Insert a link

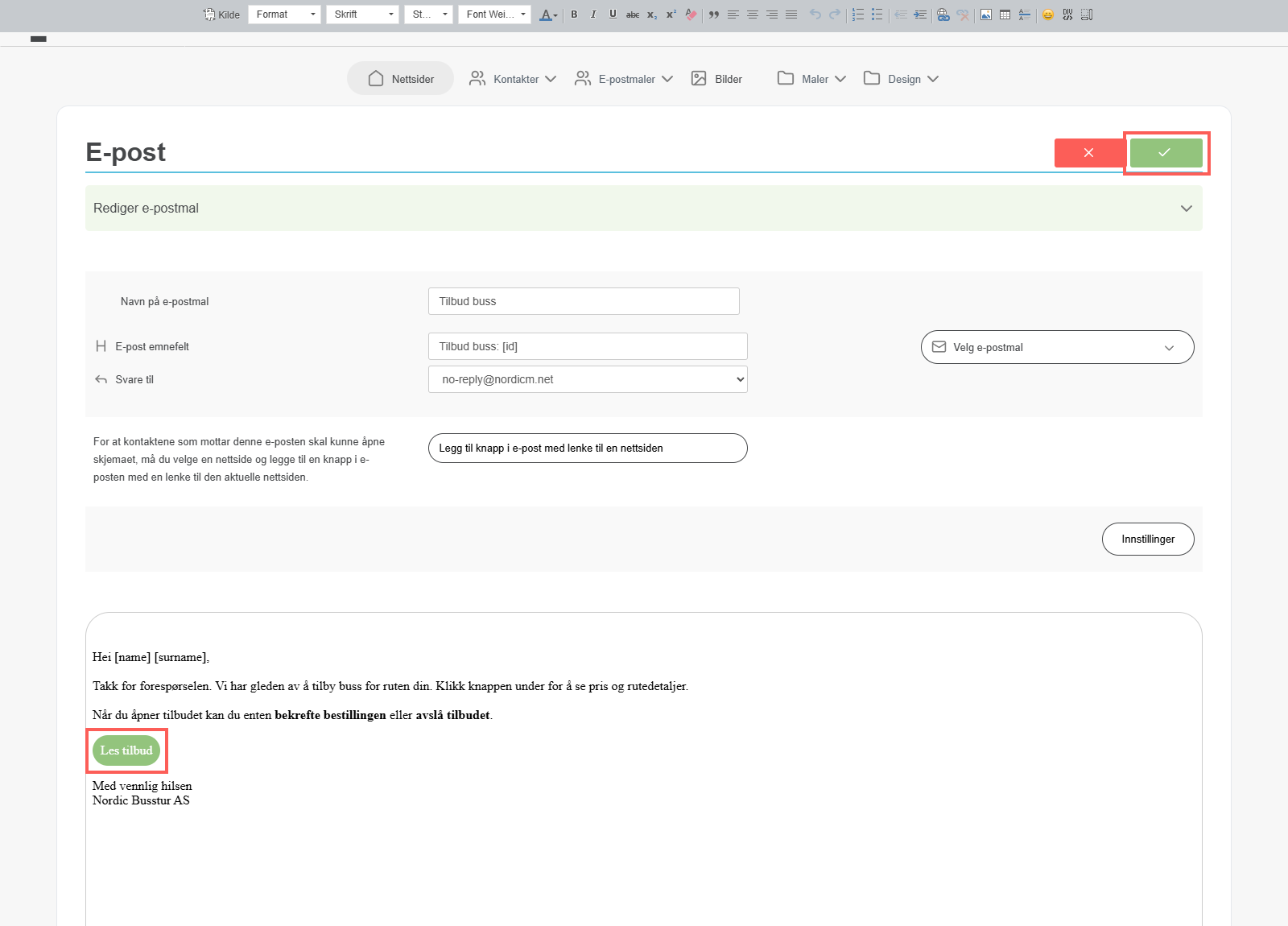pos(943,14)
